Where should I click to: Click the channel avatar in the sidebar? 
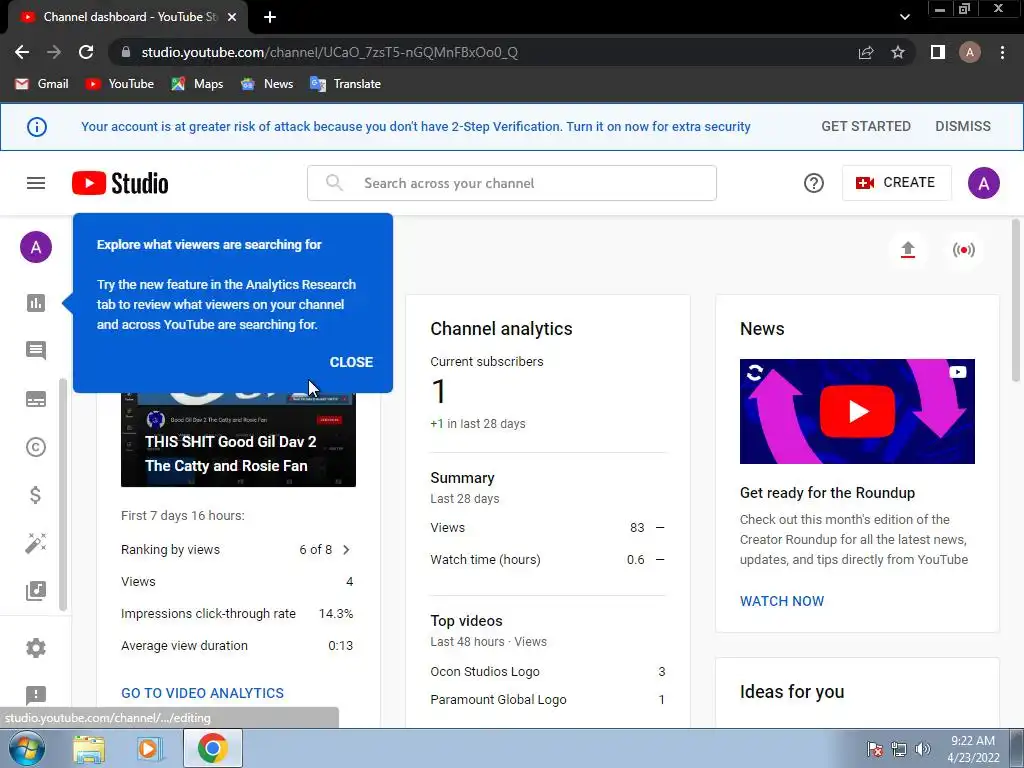[36, 248]
